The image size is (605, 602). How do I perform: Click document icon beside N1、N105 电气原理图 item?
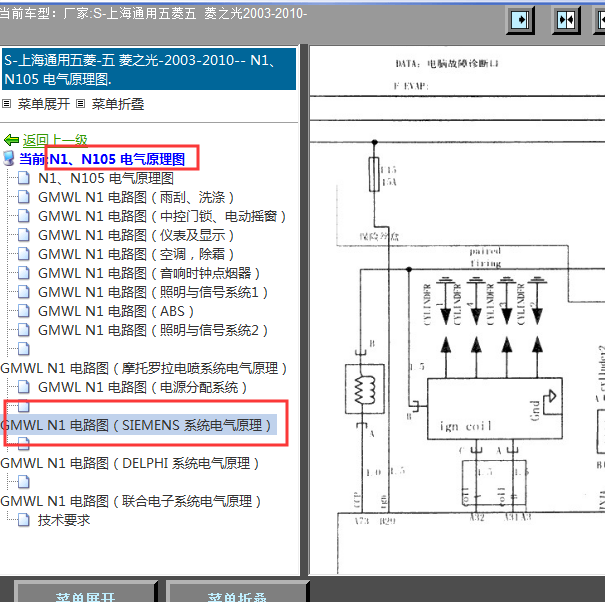[24, 178]
